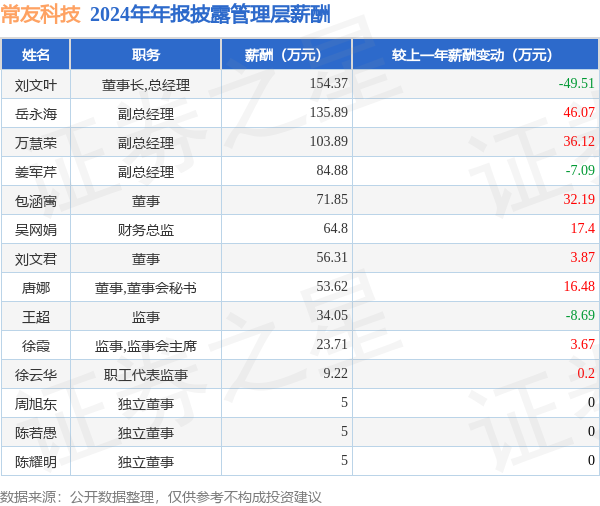Image resolution: width=600 pixels, height=506 pixels.
Task: Click 独立董事 in 周旭东's row
Action: (x=146, y=404)
